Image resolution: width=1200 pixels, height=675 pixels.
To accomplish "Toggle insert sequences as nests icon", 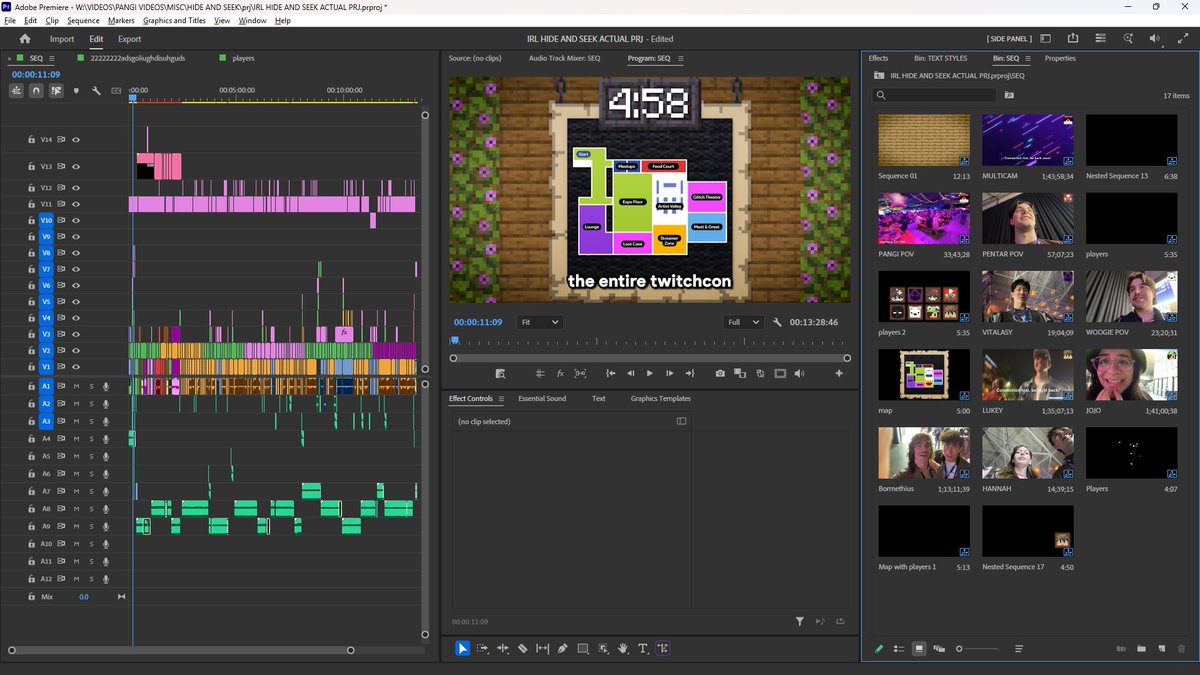I will (17, 91).
